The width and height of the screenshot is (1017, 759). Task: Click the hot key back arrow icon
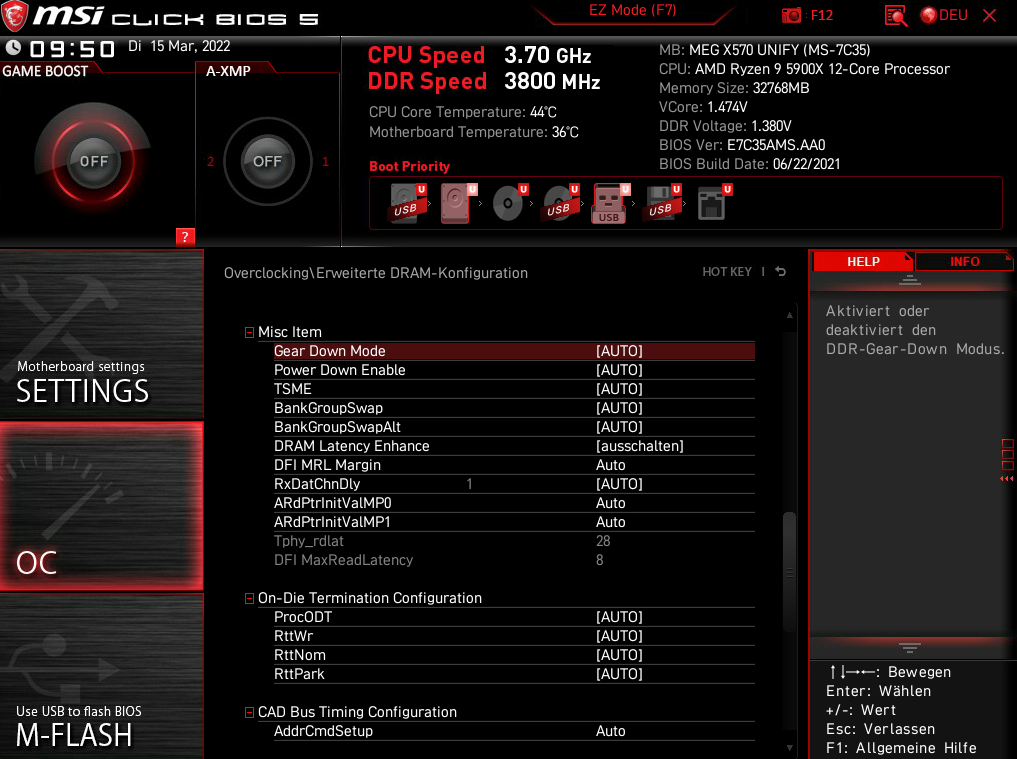click(781, 272)
